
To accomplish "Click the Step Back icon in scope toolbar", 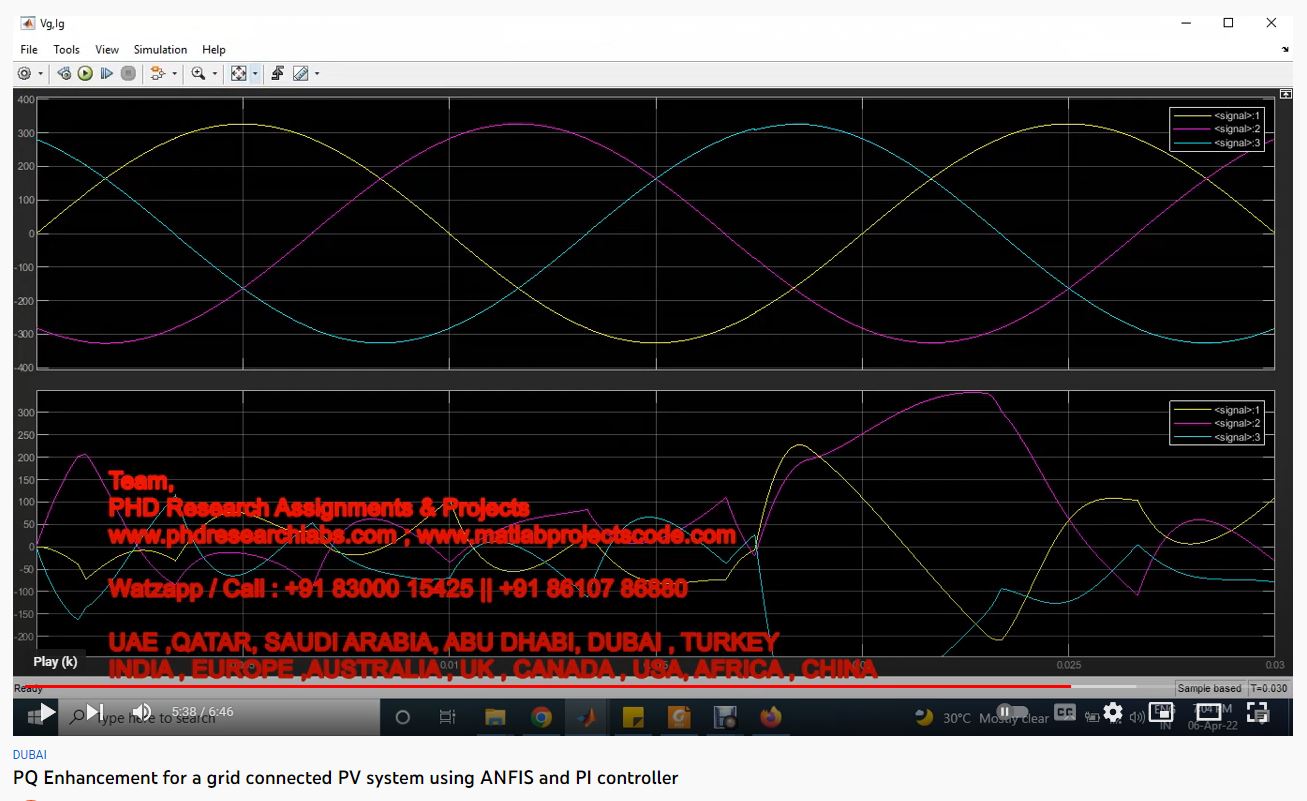I will point(64,73).
